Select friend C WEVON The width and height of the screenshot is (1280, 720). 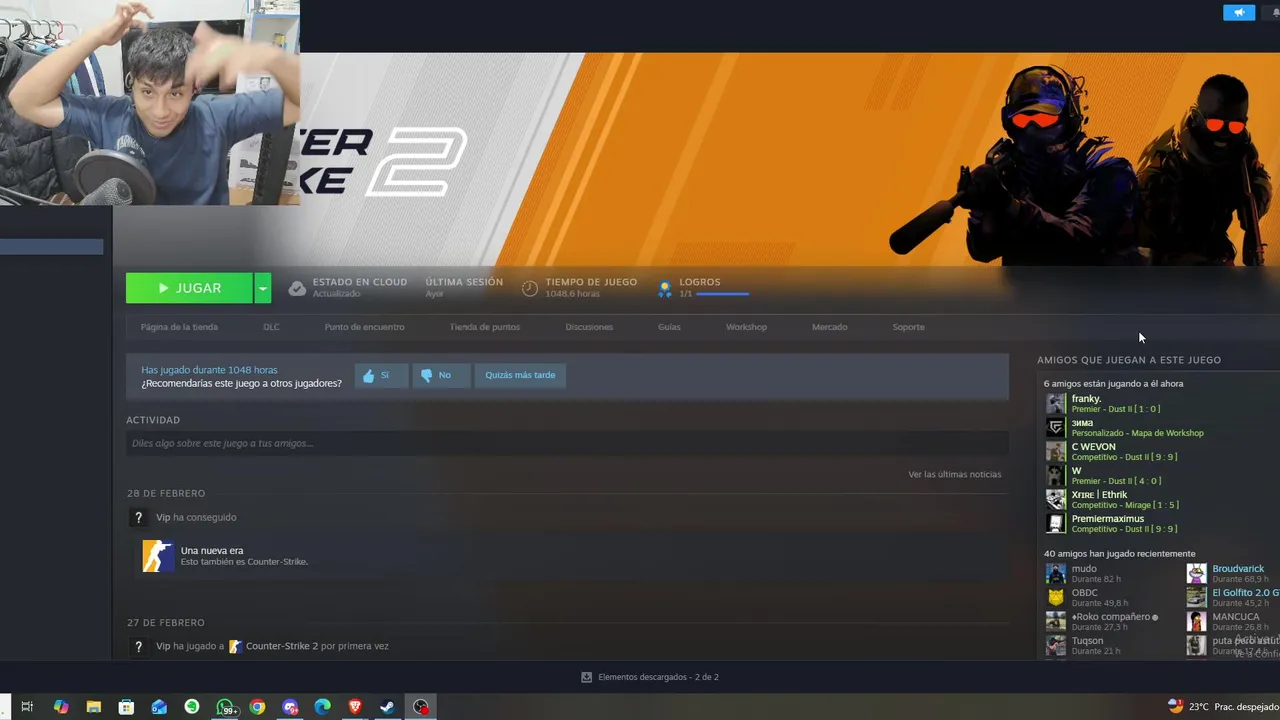(x=1093, y=447)
